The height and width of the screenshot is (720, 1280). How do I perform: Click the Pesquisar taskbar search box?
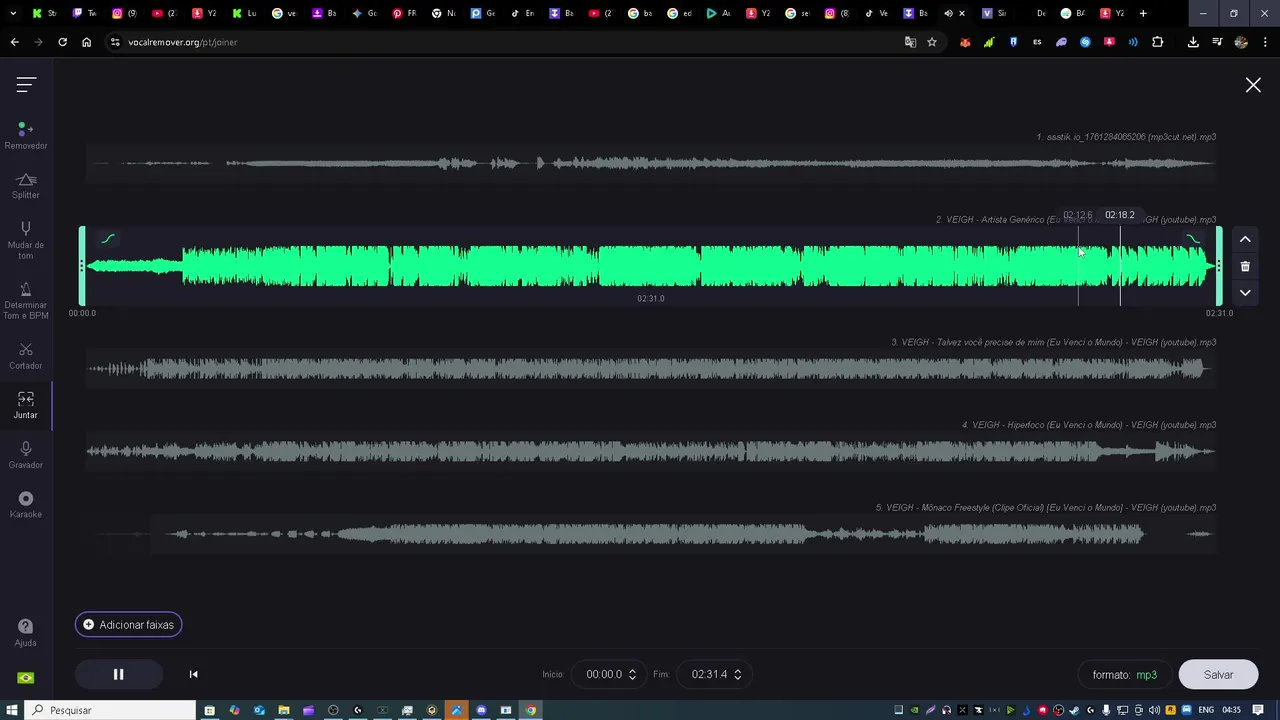pyautogui.click(x=110, y=710)
